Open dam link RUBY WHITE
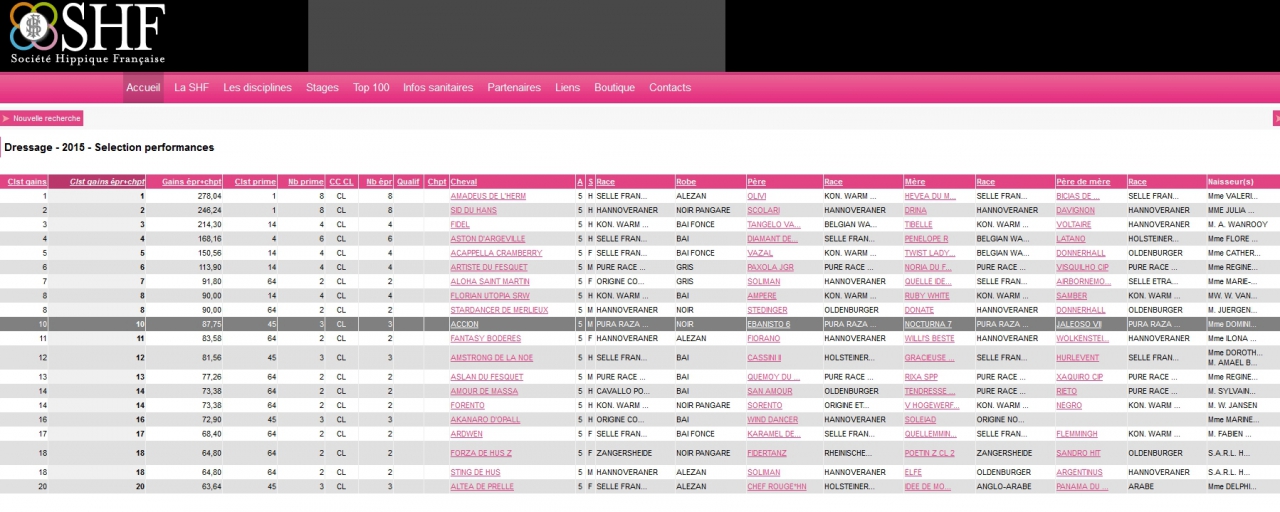The height and width of the screenshot is (512, 1280). tap(927, 296)
